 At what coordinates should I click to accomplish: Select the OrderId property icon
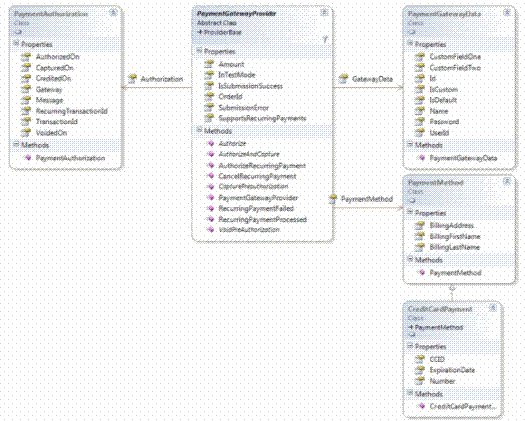click(x=209, y=96)
